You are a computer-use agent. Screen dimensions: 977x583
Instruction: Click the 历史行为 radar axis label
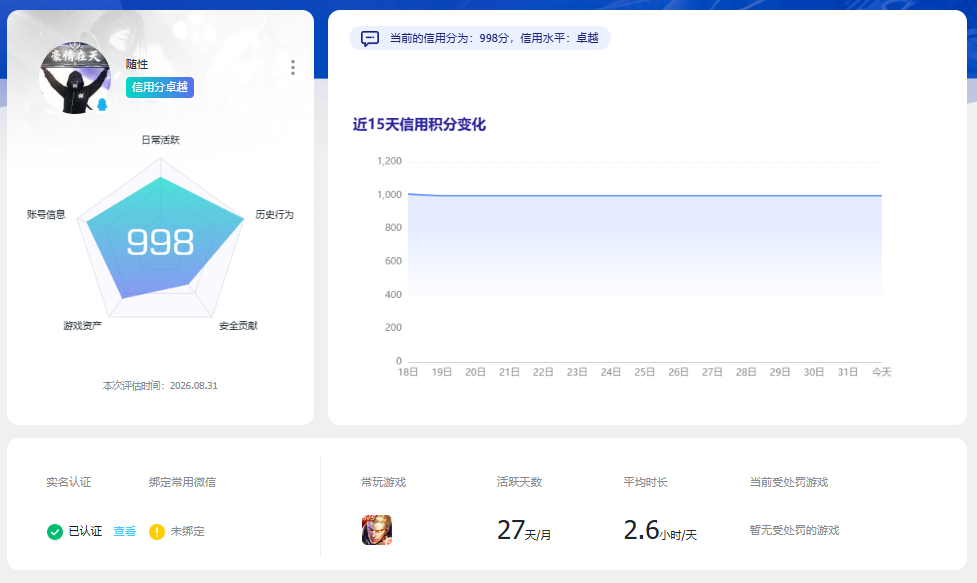pyautogui.click(x=274, y=215)
